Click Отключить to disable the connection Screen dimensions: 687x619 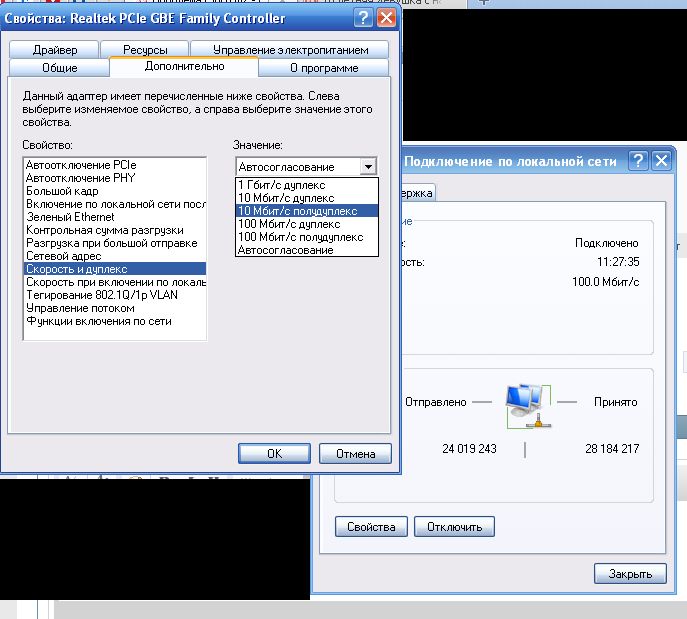point(454,527)
